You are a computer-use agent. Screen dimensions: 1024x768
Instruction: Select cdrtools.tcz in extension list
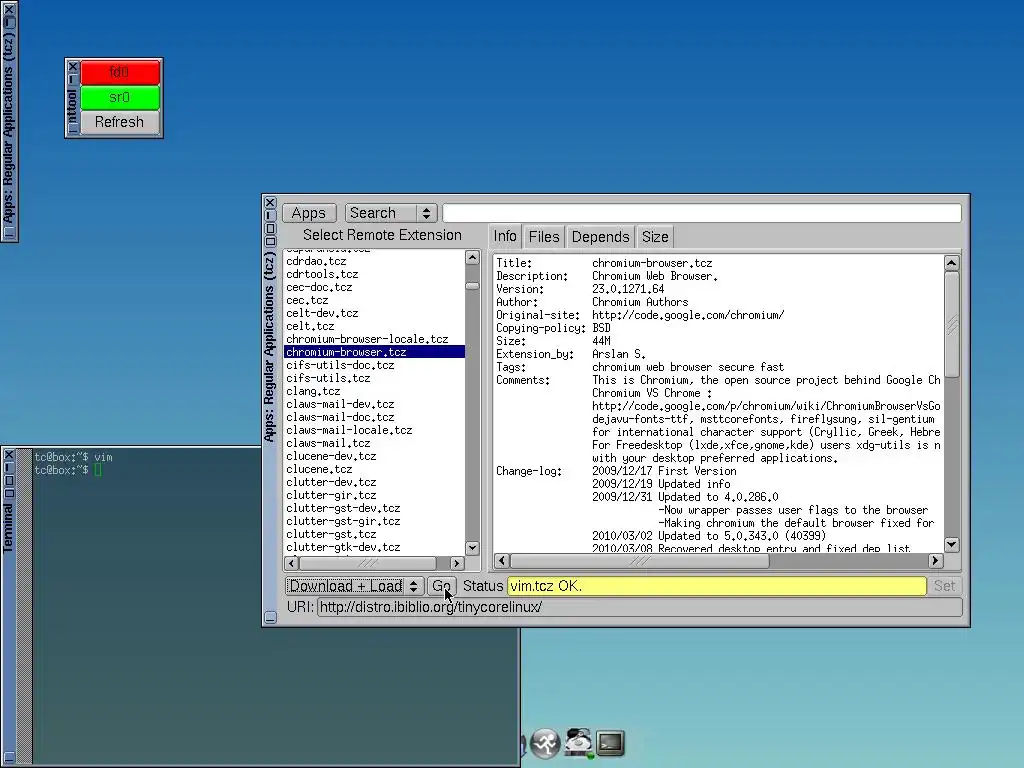click(x=374, y=274)
